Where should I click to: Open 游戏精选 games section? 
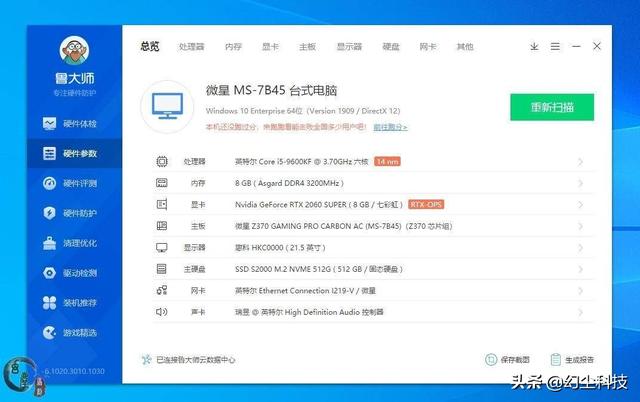[x=70, y=333]
